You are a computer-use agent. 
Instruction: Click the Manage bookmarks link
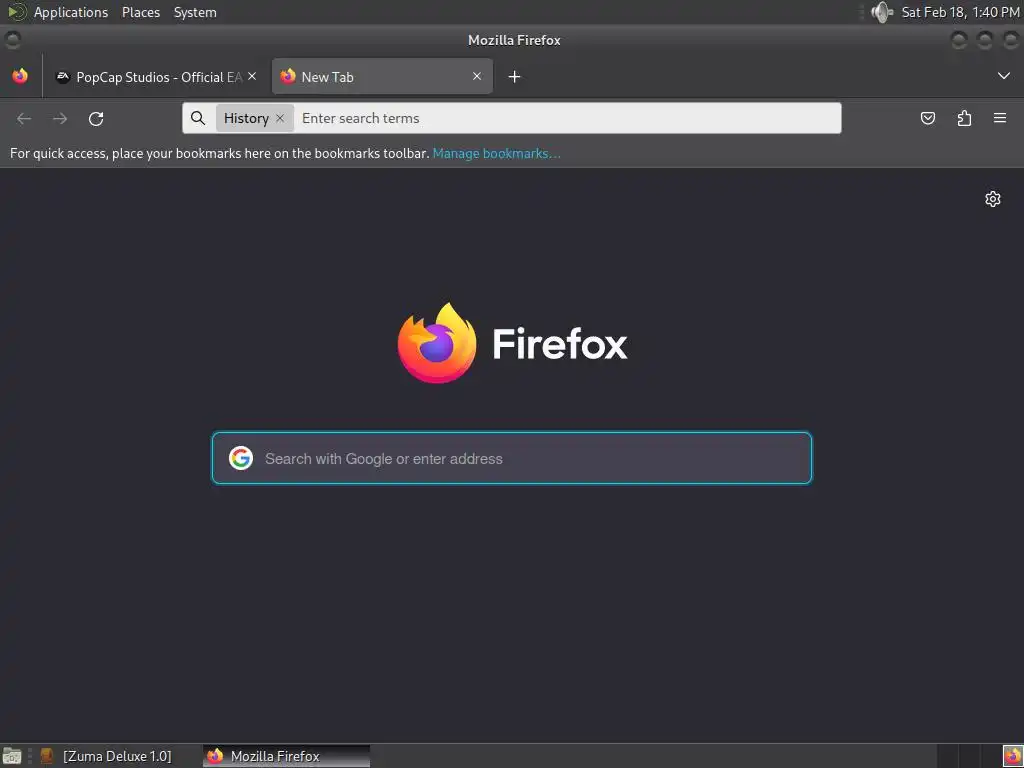click(496, 153)
